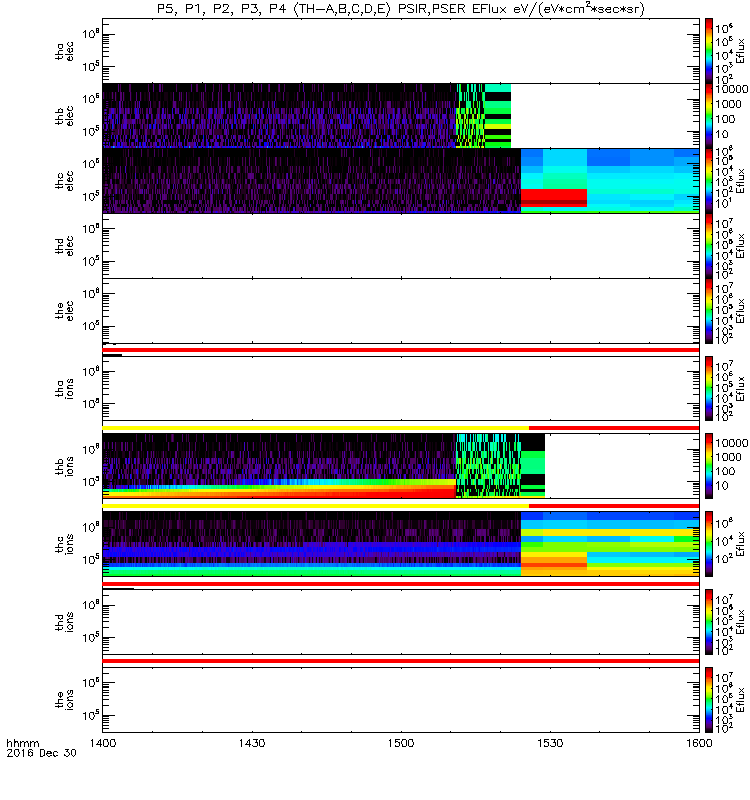Viewport: 750px width, 800px height.
Task: Select the 'thb elec' panel axis label
Action: tap(65, 116)
